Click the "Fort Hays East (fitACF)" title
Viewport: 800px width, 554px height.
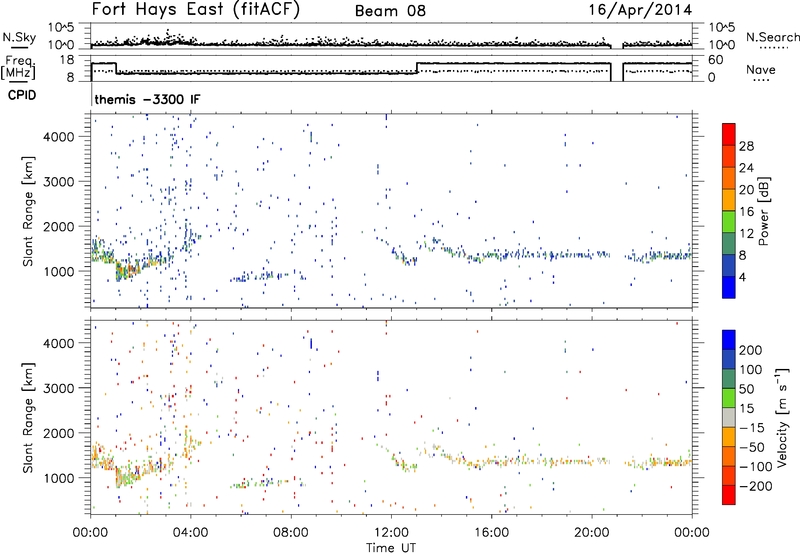click(195, 10)
